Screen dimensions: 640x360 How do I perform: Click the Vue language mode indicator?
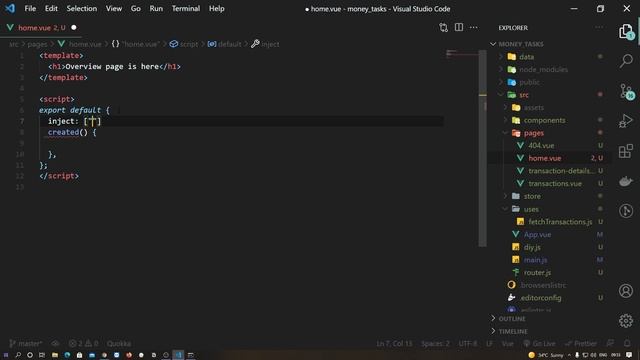[508, 344]
